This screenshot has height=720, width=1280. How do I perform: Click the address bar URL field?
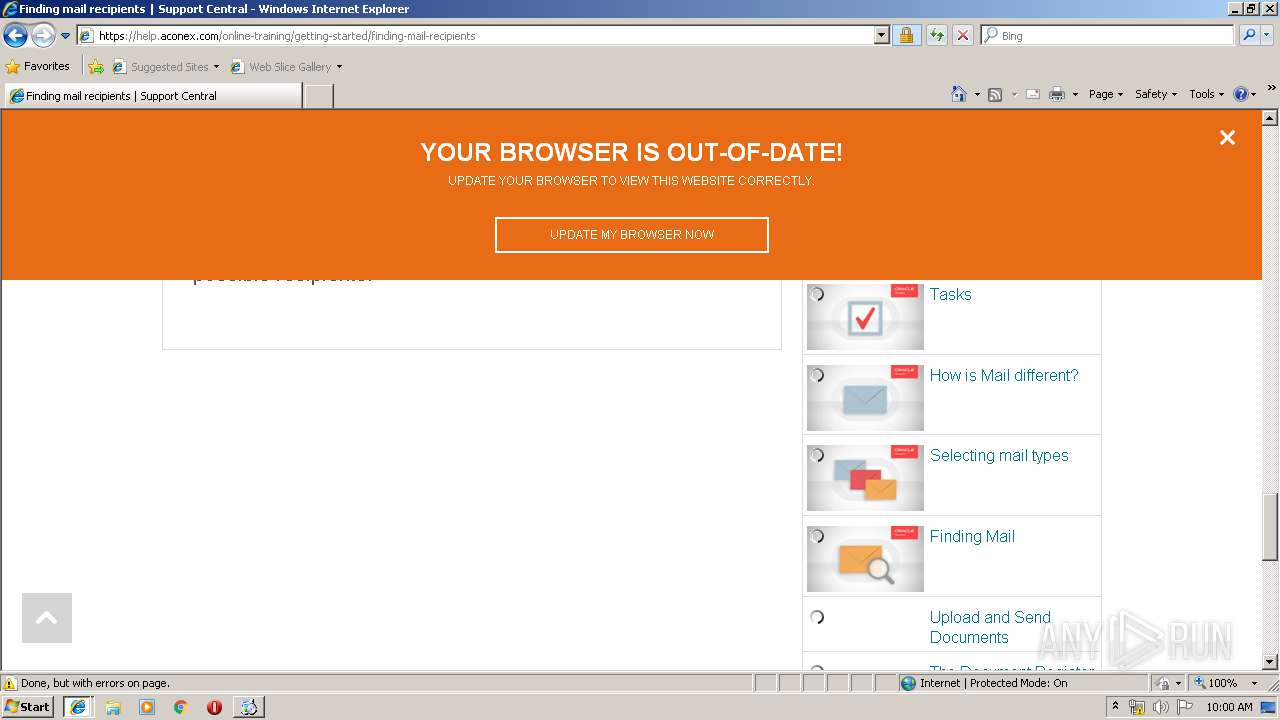point(476,35)
